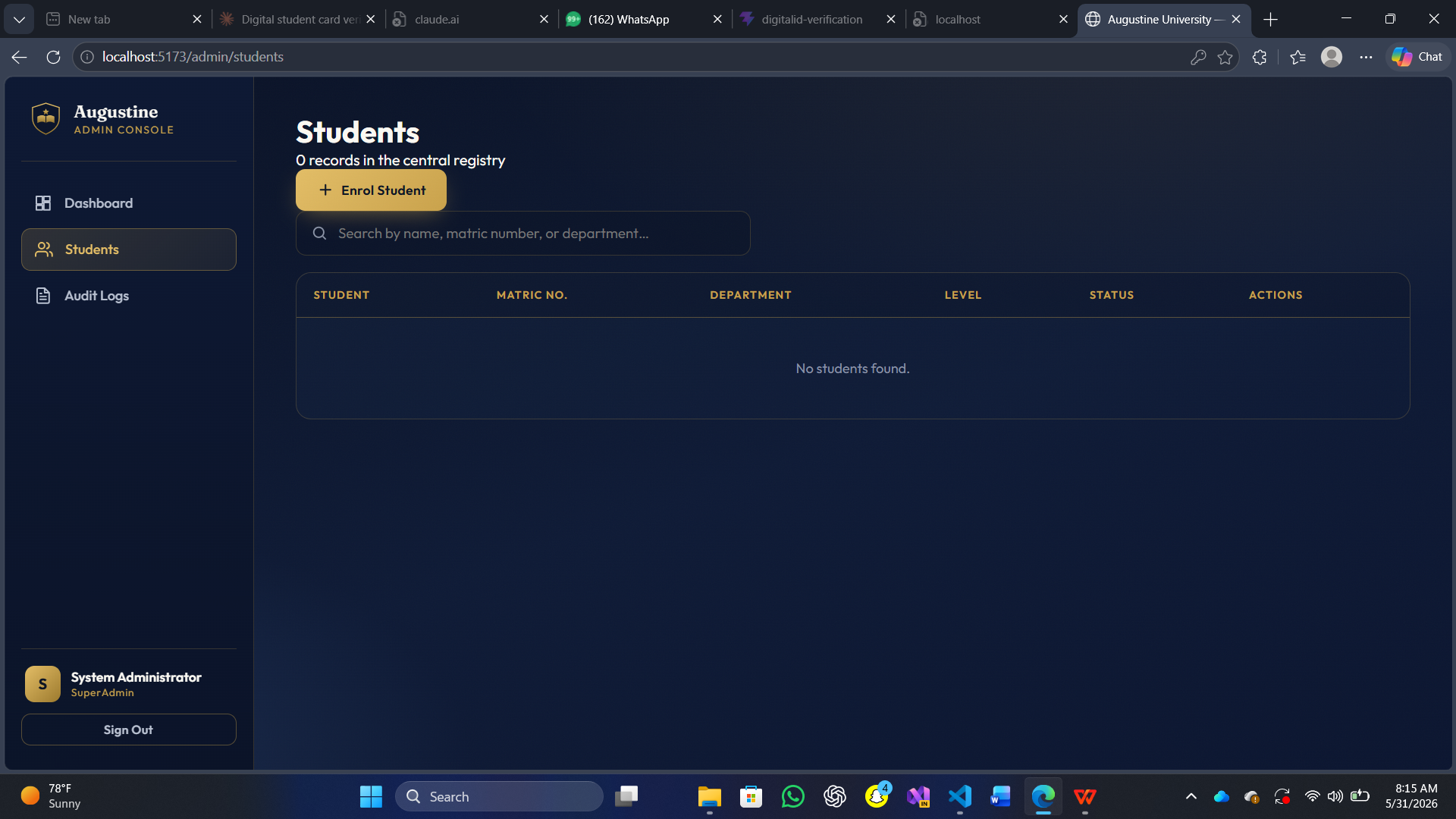Image resolution: width=1456 pixels, height=819 pixels.
Task: Click the browser address bar URL
Action: (x=193, y=57)
